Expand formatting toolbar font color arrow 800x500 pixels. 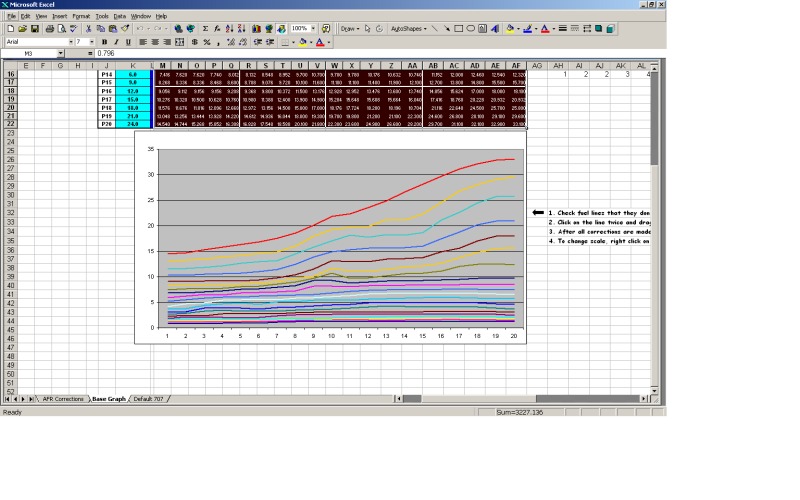pyautogui.click(x=329, y=42)
